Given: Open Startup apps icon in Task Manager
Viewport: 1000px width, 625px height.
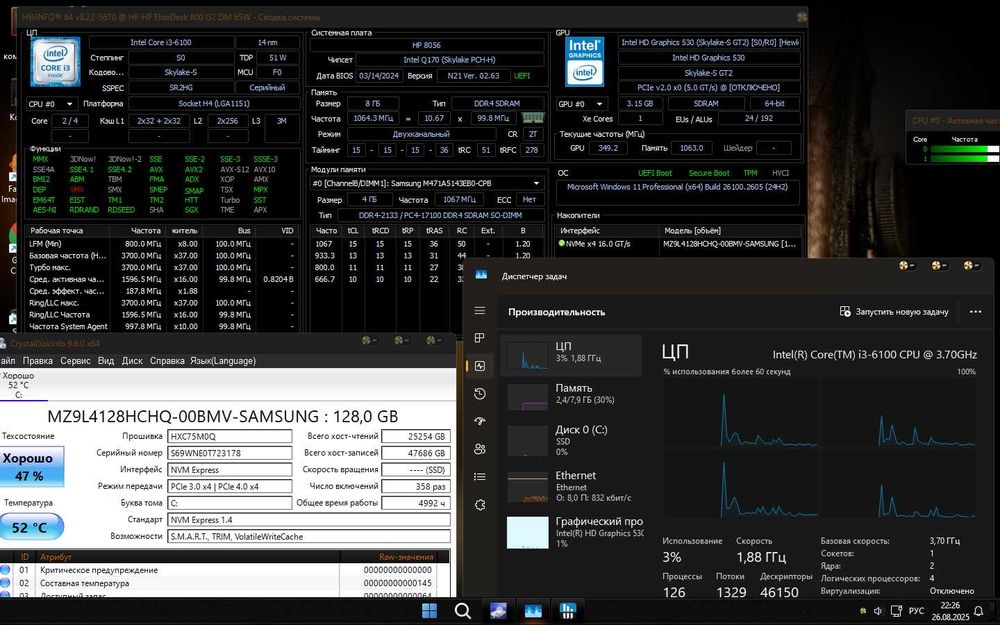Looking at the screenshot, I should point(480,421).
